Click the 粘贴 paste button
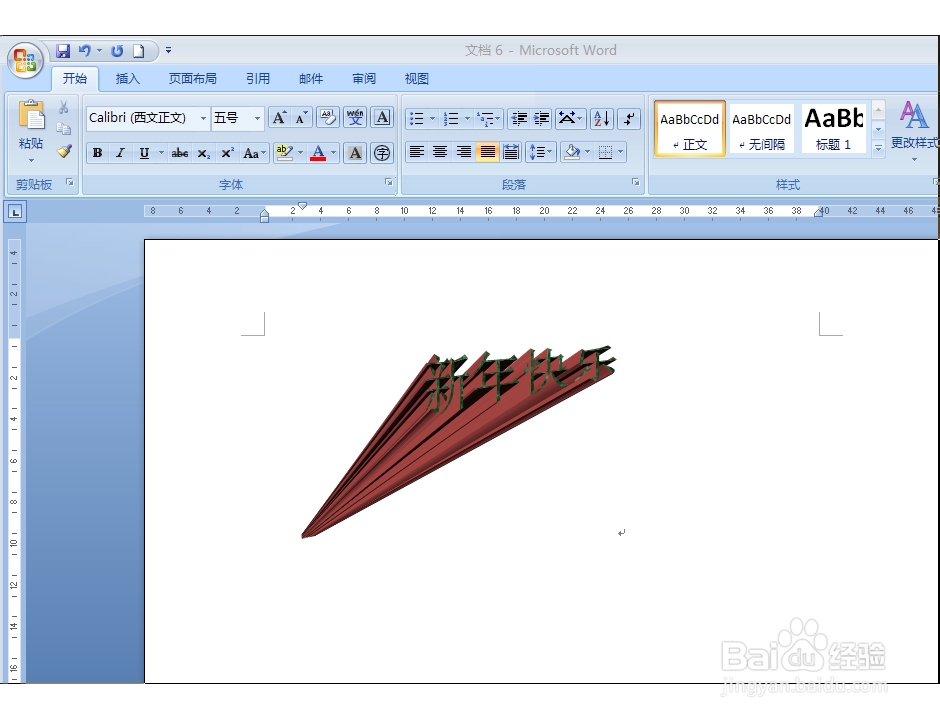 coord(31,131)
